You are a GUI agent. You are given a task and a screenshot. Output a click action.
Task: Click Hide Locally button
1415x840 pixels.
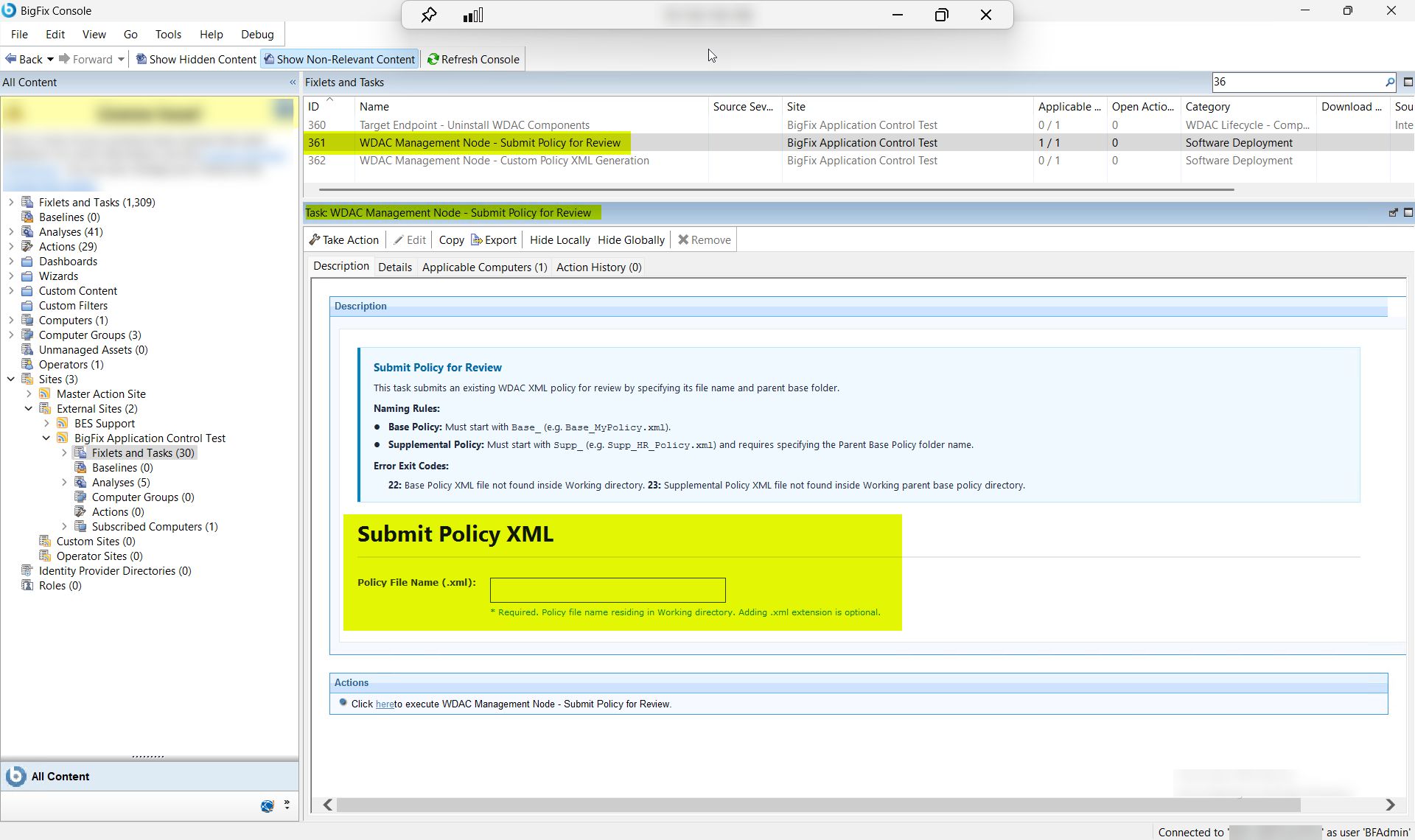[559, 239]
